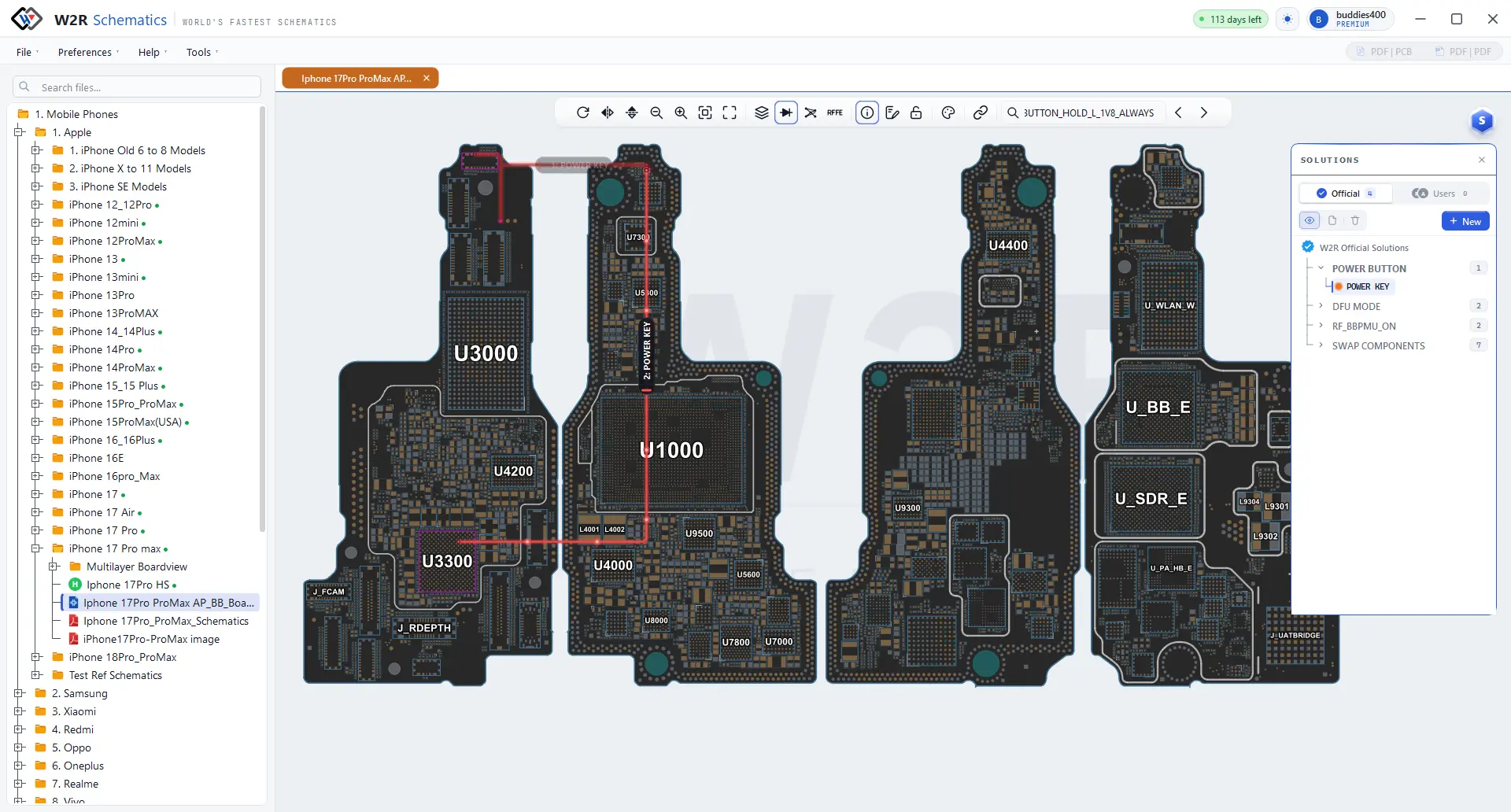1511x812 pixels.
Task: Switch to the Users solutions tab
Action: click(x=1440, y=194)
